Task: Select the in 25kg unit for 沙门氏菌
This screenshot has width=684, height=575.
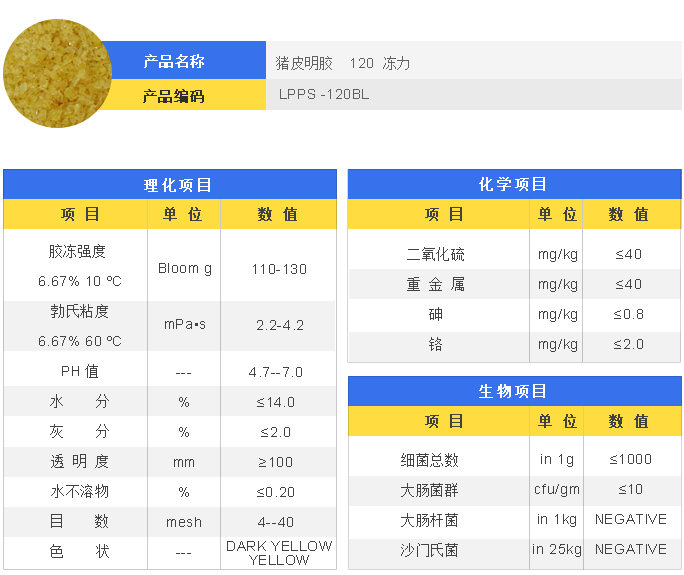Action: pos(557,550)
